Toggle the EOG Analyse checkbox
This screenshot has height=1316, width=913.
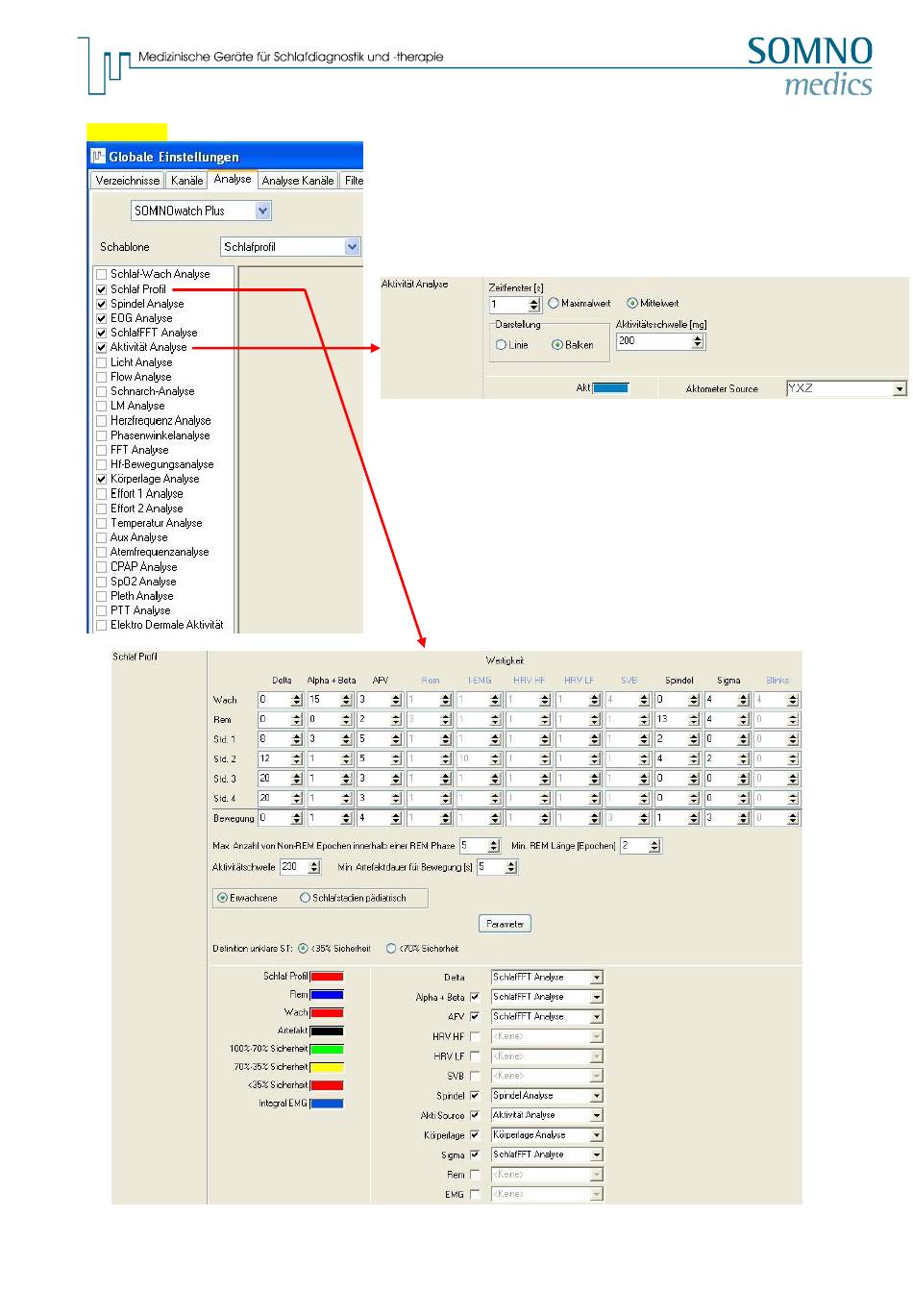tap(101, 318)
